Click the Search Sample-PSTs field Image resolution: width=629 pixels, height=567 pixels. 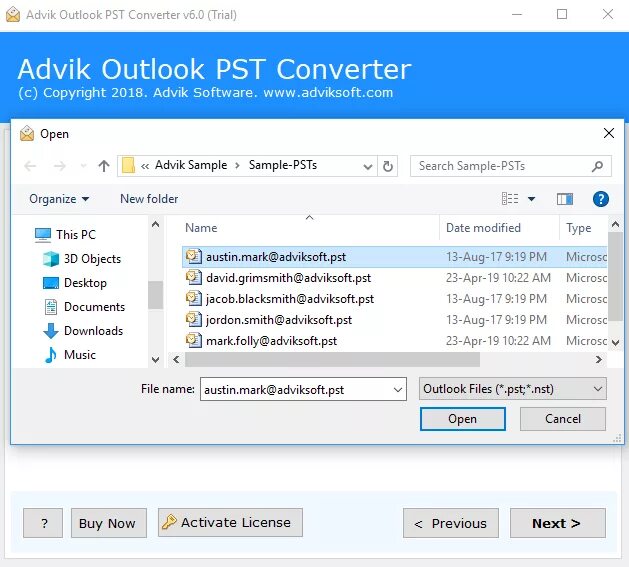coord(510,166)
